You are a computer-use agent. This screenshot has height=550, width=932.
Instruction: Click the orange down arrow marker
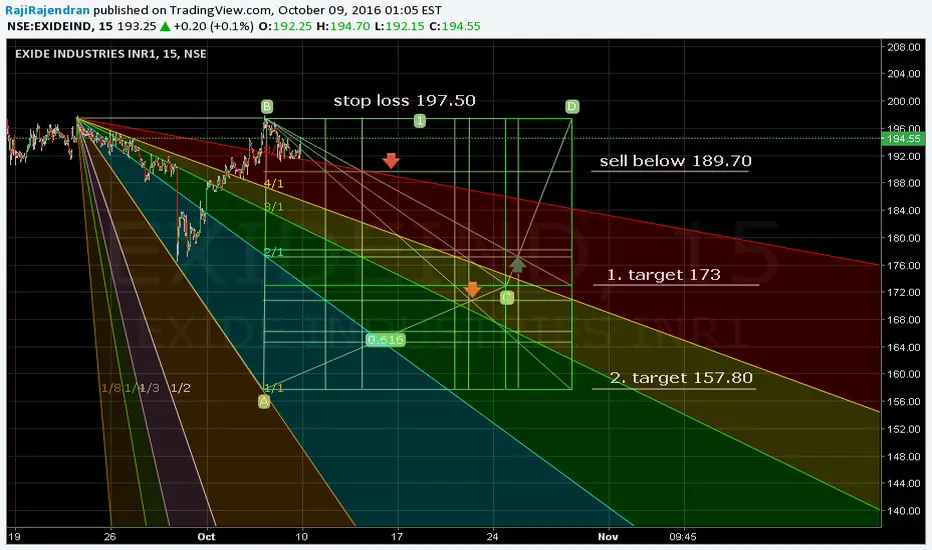tap(472, 290)
